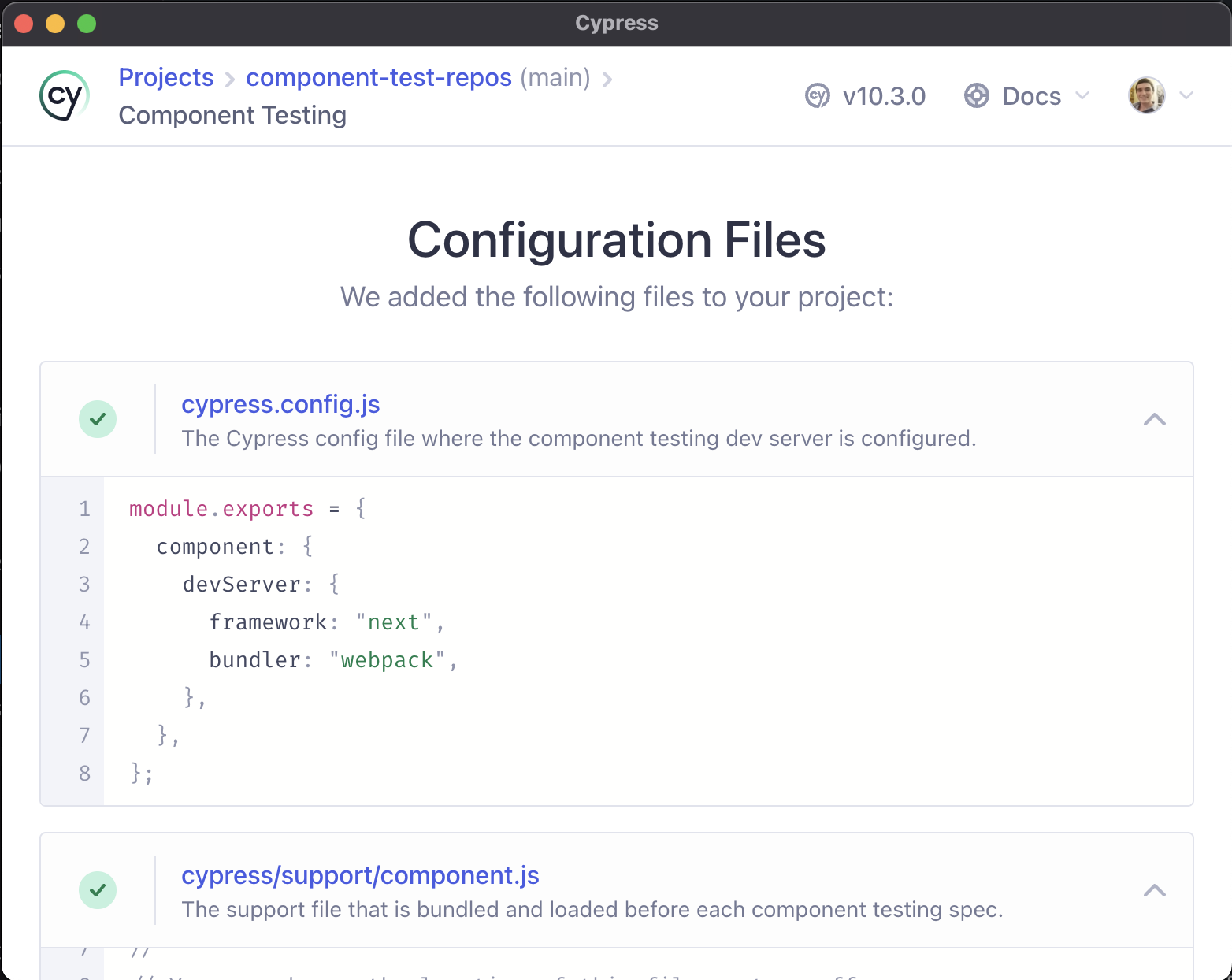Click the green checkmark for cypress.config.js
The height and width of the screenshot is (980, 1232).
(x=98, y=419)
